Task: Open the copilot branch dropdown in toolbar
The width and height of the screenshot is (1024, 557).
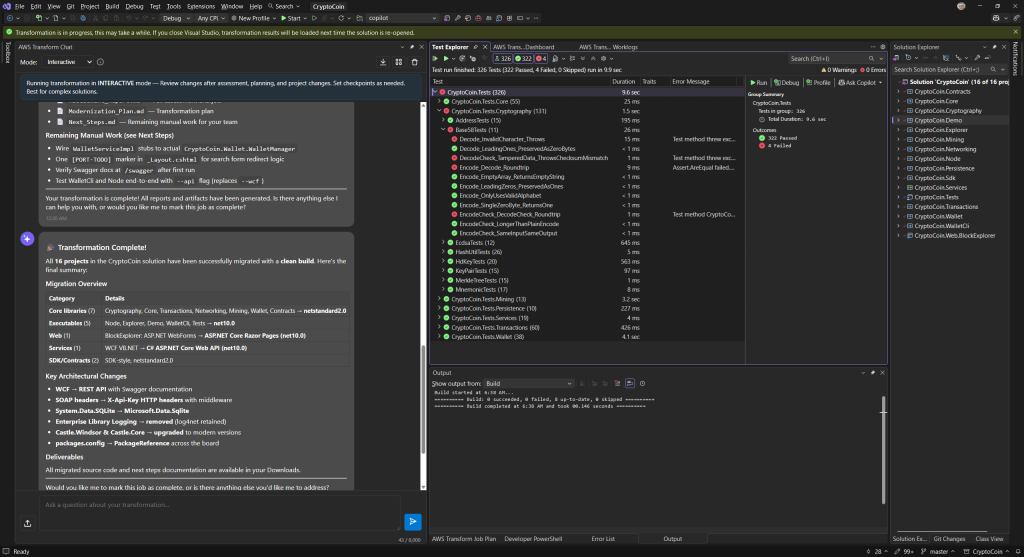Action: coord(402,18)
